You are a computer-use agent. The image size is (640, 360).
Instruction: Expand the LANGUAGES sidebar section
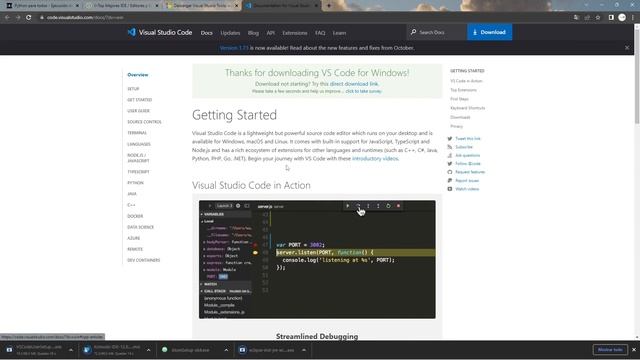click(139, 144)
